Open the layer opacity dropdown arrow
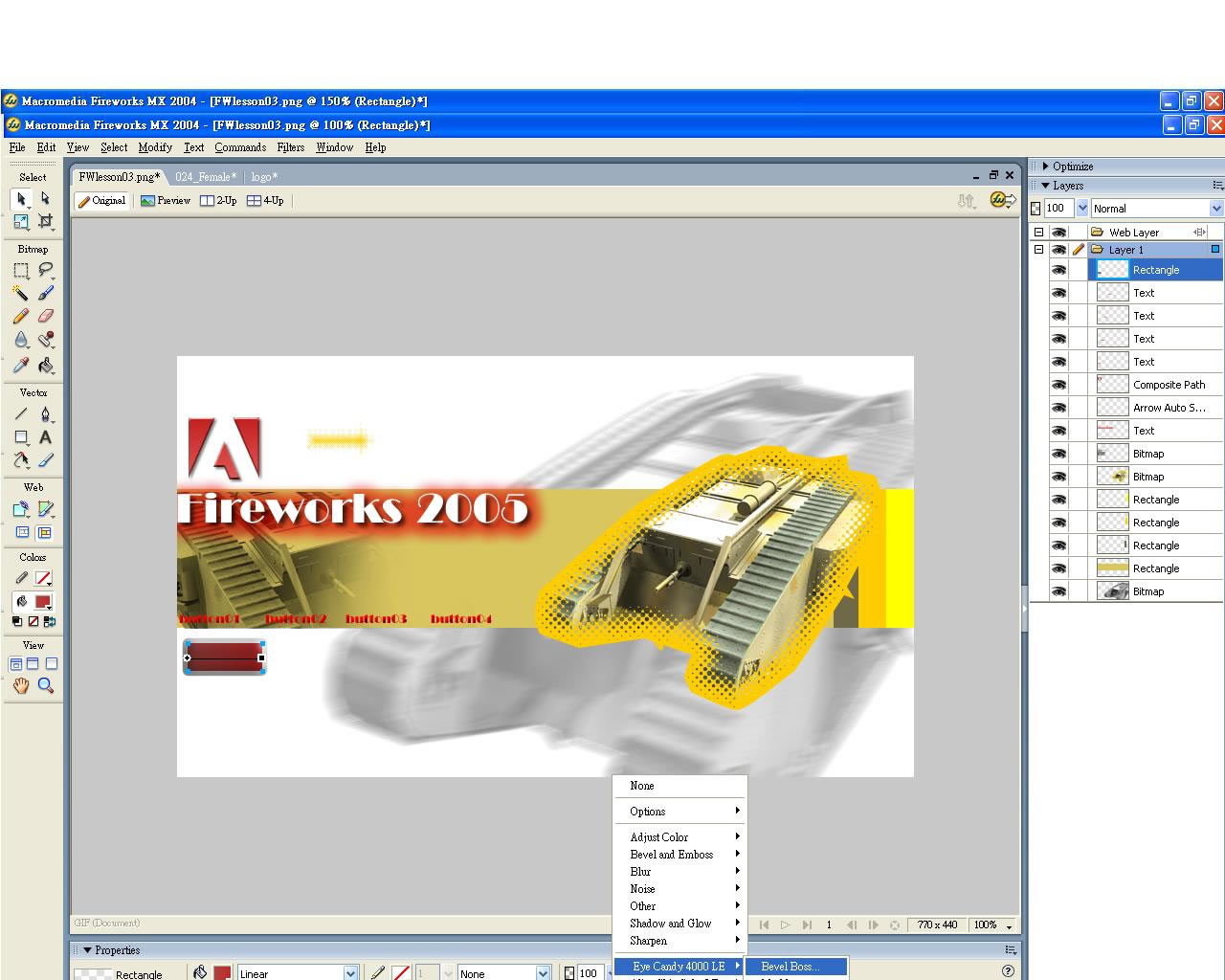Image resolution: width=1225 pixels, height=980 pixels. point(1082,208)
